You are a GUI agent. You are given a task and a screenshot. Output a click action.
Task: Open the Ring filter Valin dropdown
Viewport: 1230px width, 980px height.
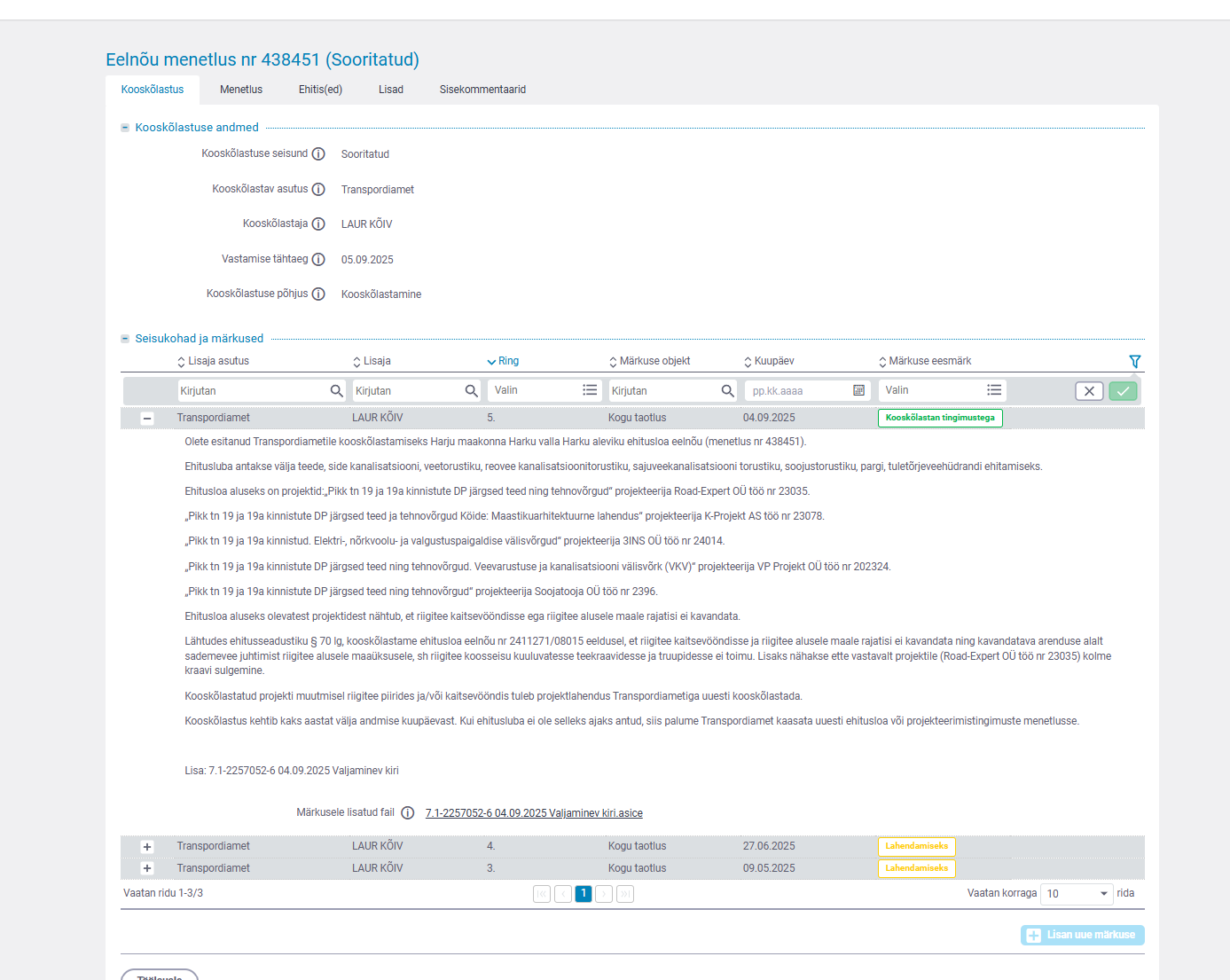[544, 391]
